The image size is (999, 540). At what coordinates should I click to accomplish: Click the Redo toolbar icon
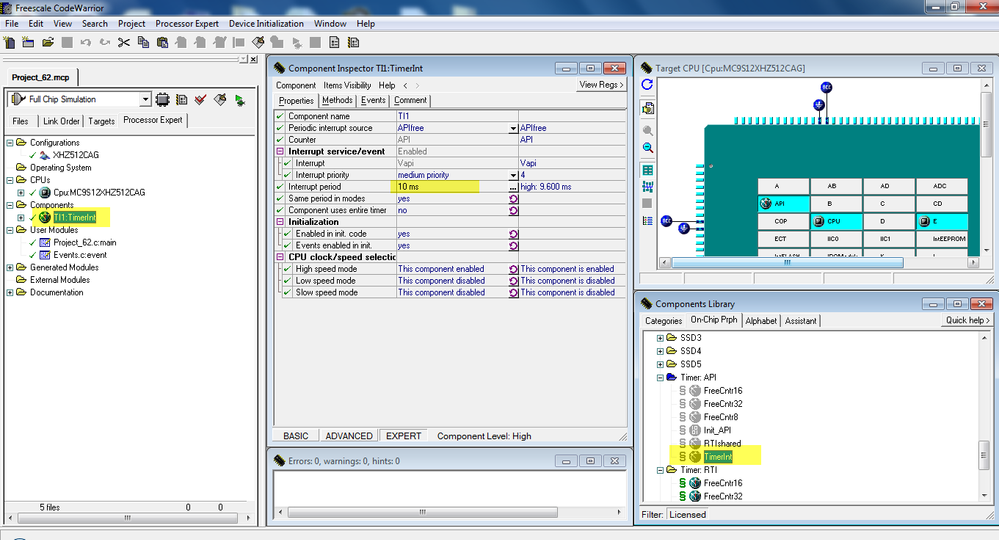coord(104,43)
